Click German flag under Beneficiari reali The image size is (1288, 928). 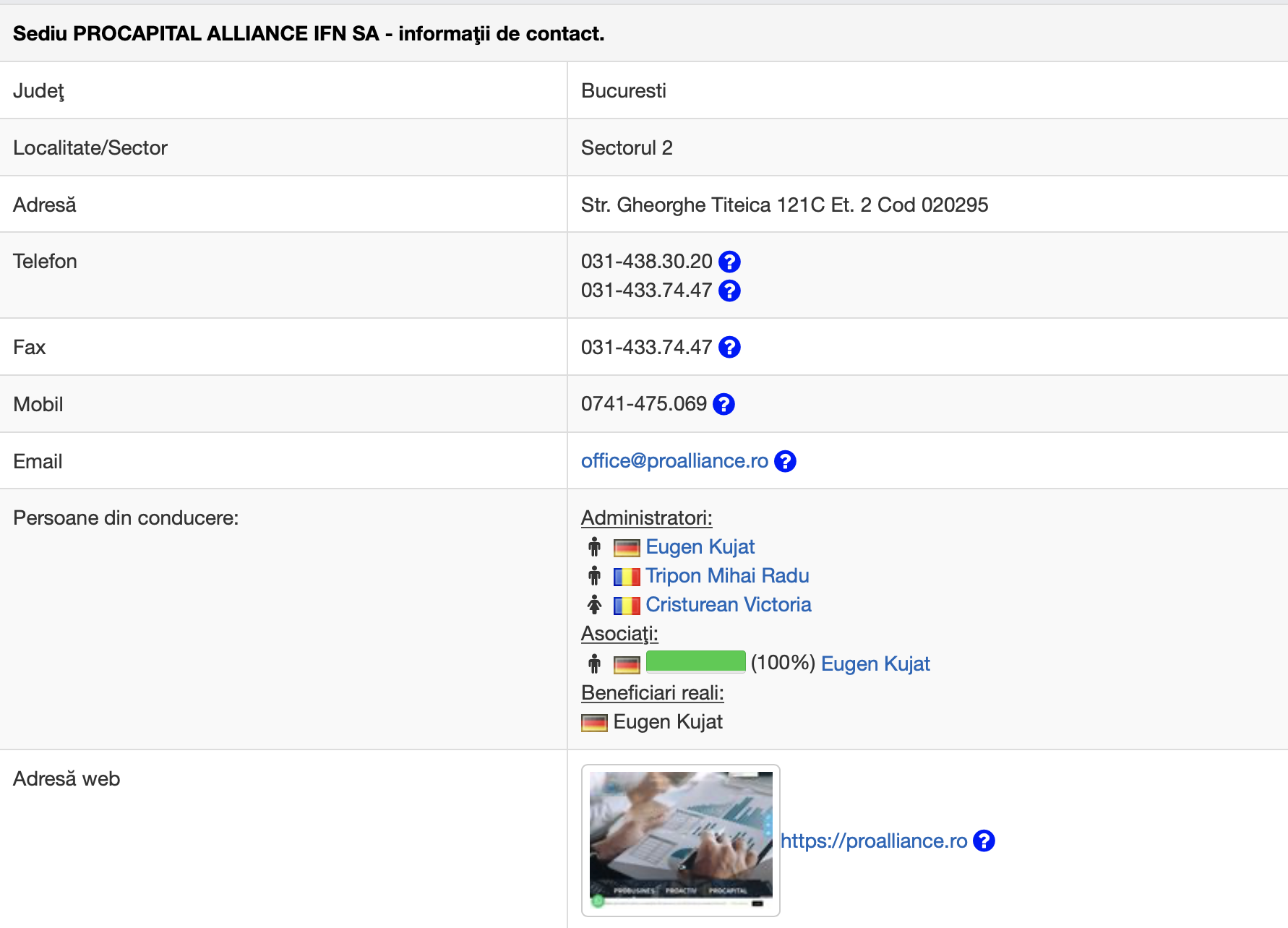tap(594, 723)
